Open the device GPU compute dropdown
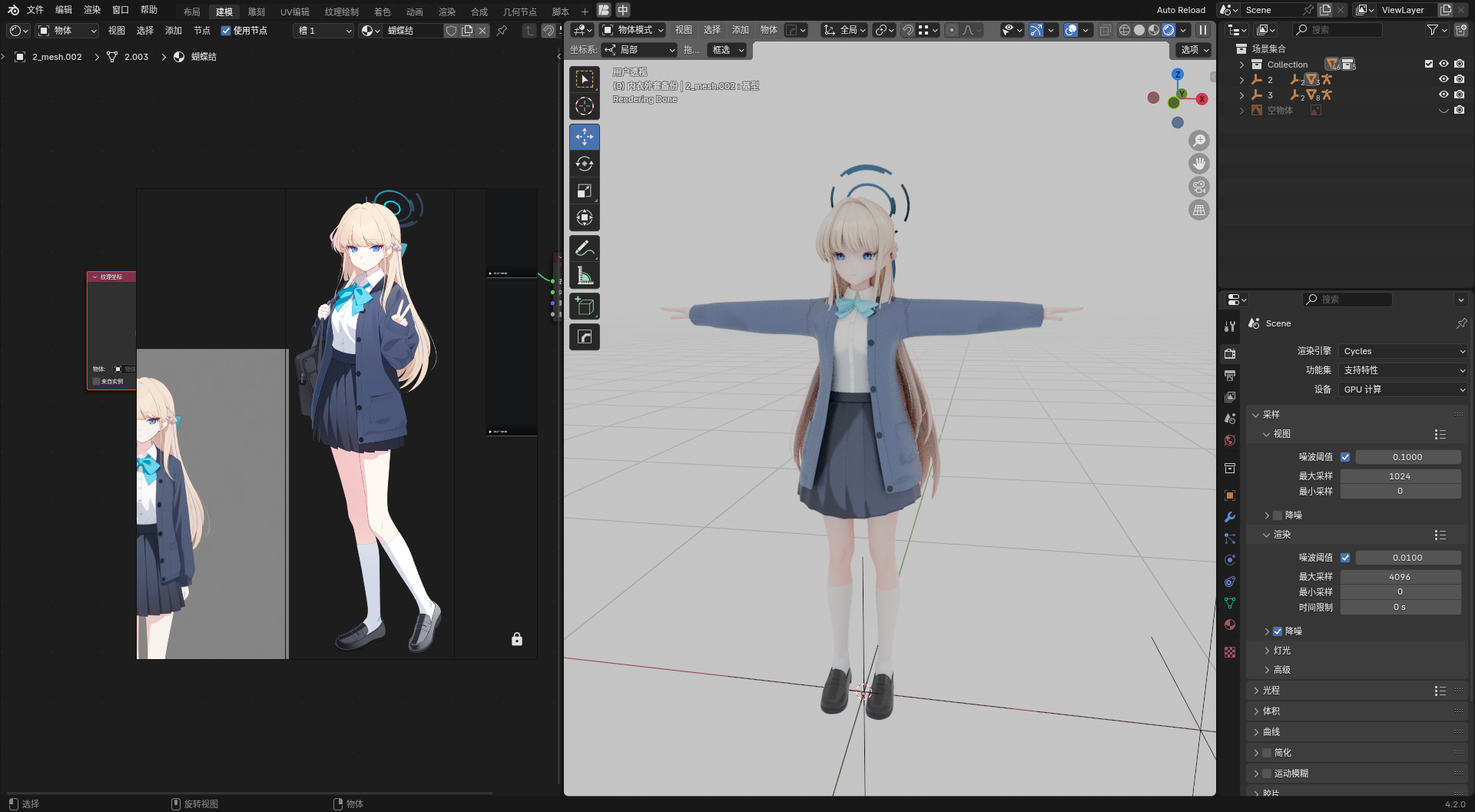Image resolution: width=1475 pixels, height=812 pixels. (x=1403, y=389)
